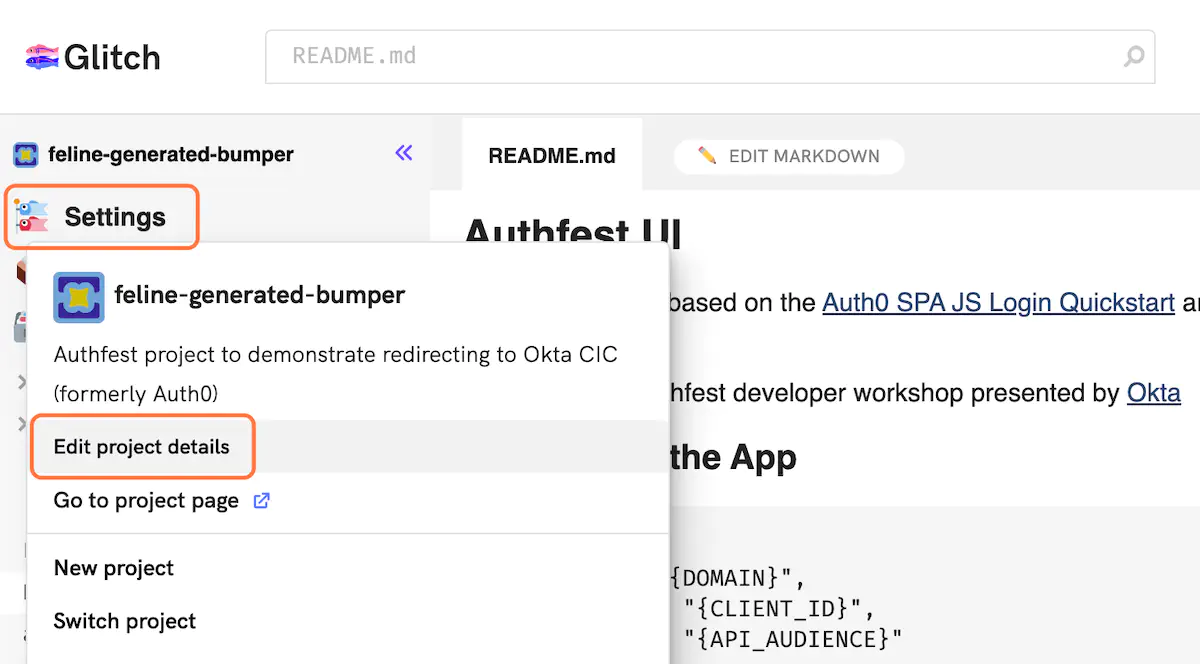The image size is (1200, 664).
Task: Click the Glitch wordmark
Action: [112, 57]
